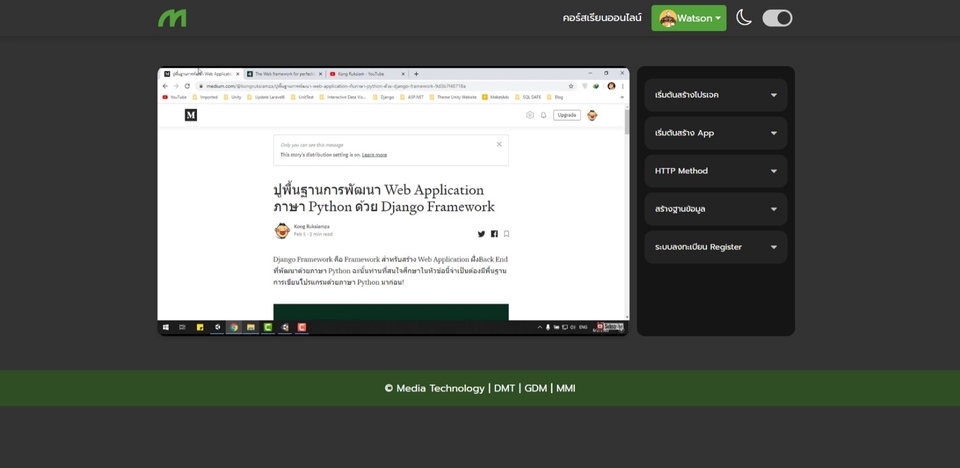Click 'DMT' in the footer

pyautogui.click(x=504, y=388)
